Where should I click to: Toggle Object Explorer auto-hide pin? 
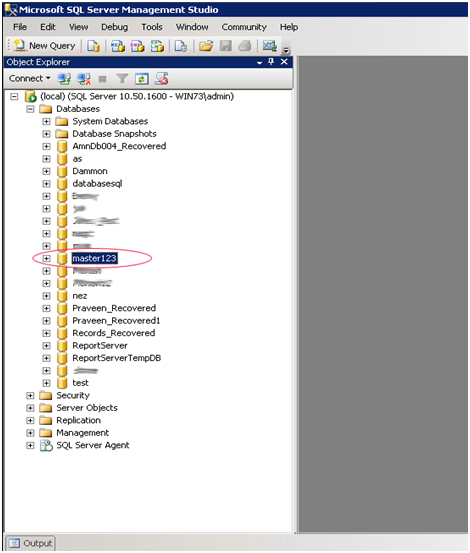[271, 62]
